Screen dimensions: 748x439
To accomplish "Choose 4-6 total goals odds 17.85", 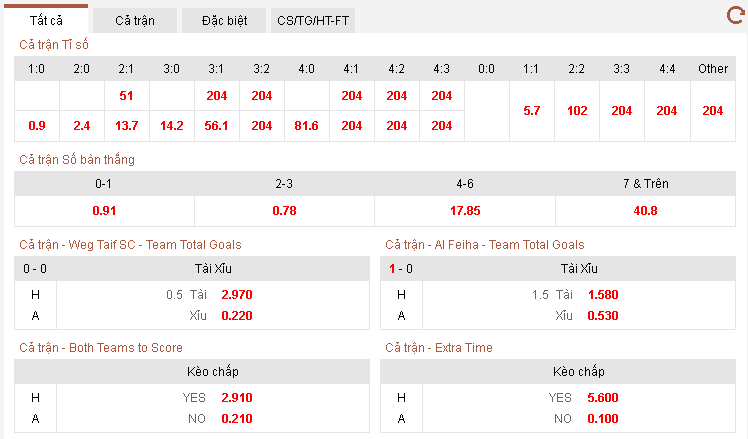I will point(465,211).
